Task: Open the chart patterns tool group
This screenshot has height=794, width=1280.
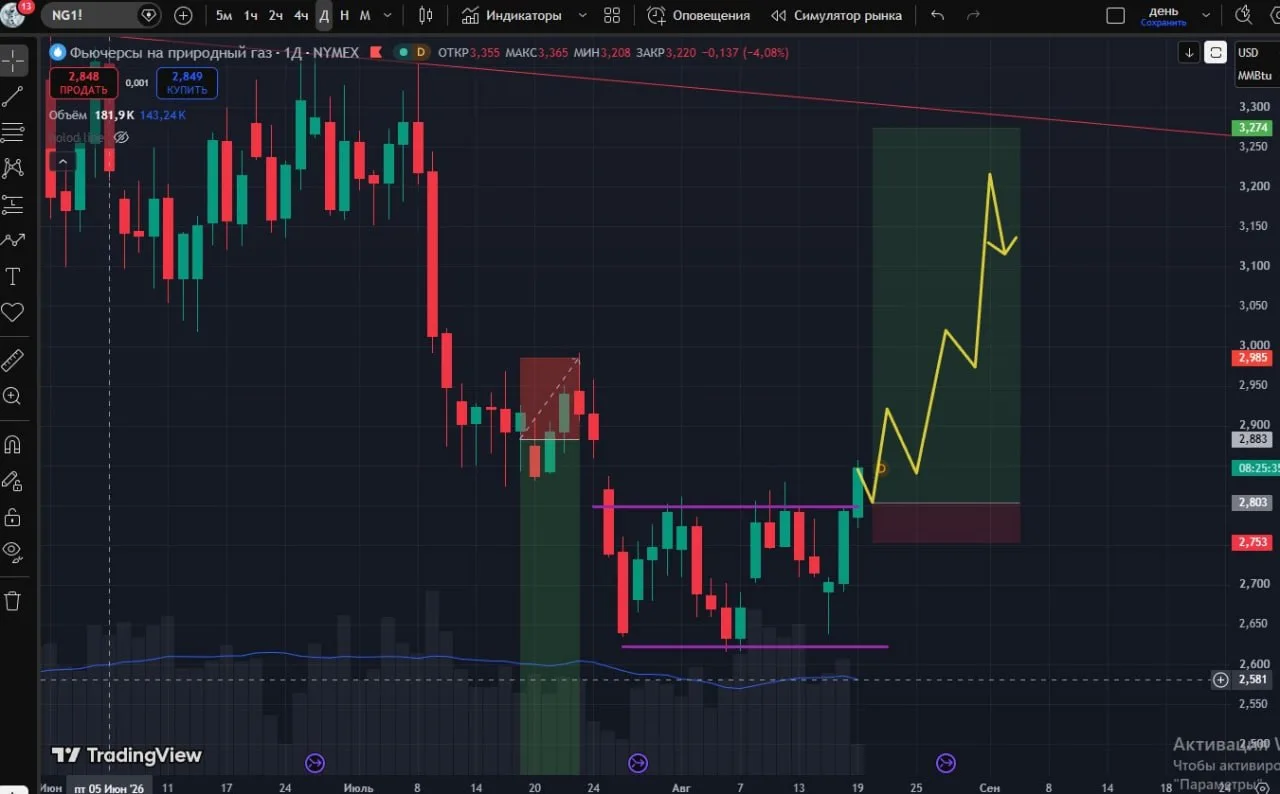Action: [x=13, y=168]
